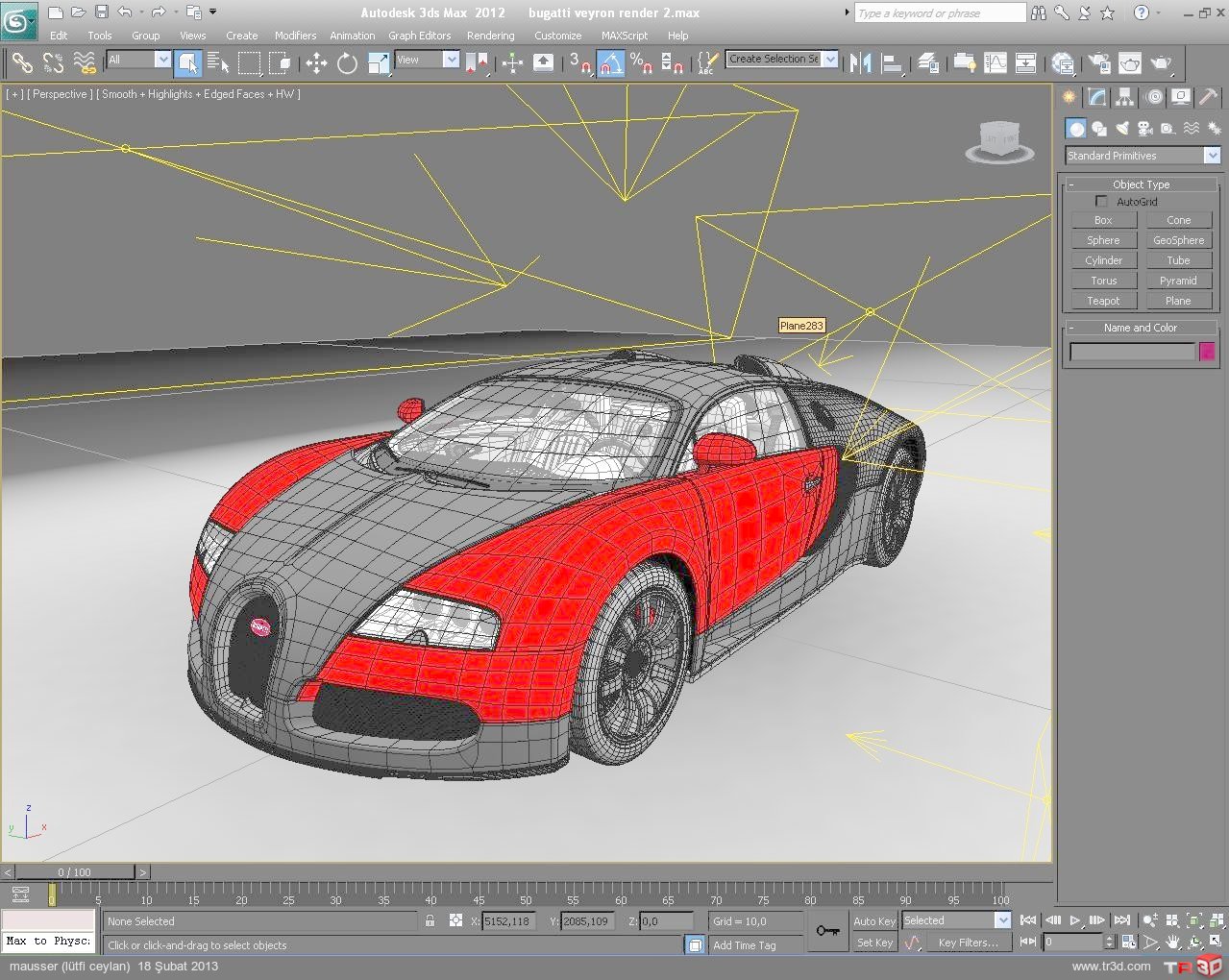Toggle Absolute/Offset transform type-in mode
1229x980 pixels.
[x=455, y=920]
